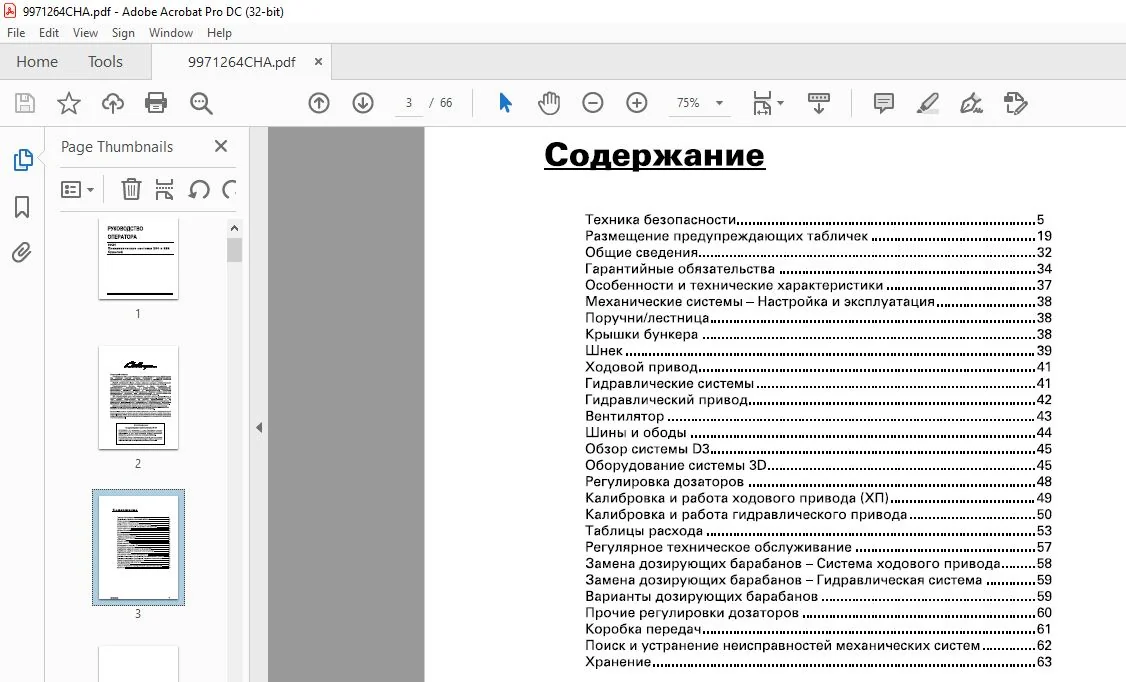Open contents entry Гарантийные обязательства

[x=818, y=269]
